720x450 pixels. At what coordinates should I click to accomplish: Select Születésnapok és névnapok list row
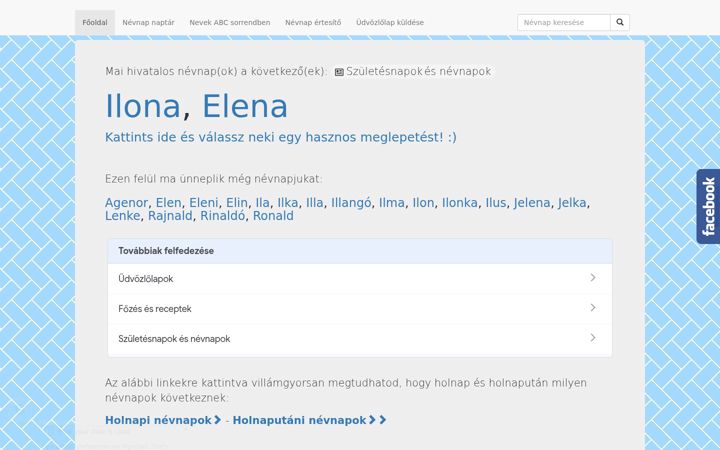[x=360, y=339]
